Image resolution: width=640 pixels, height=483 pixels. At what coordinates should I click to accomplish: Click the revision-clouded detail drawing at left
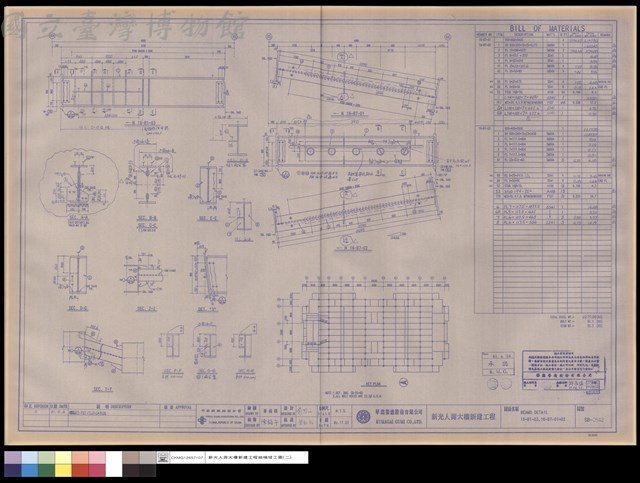tap(80, 182)
